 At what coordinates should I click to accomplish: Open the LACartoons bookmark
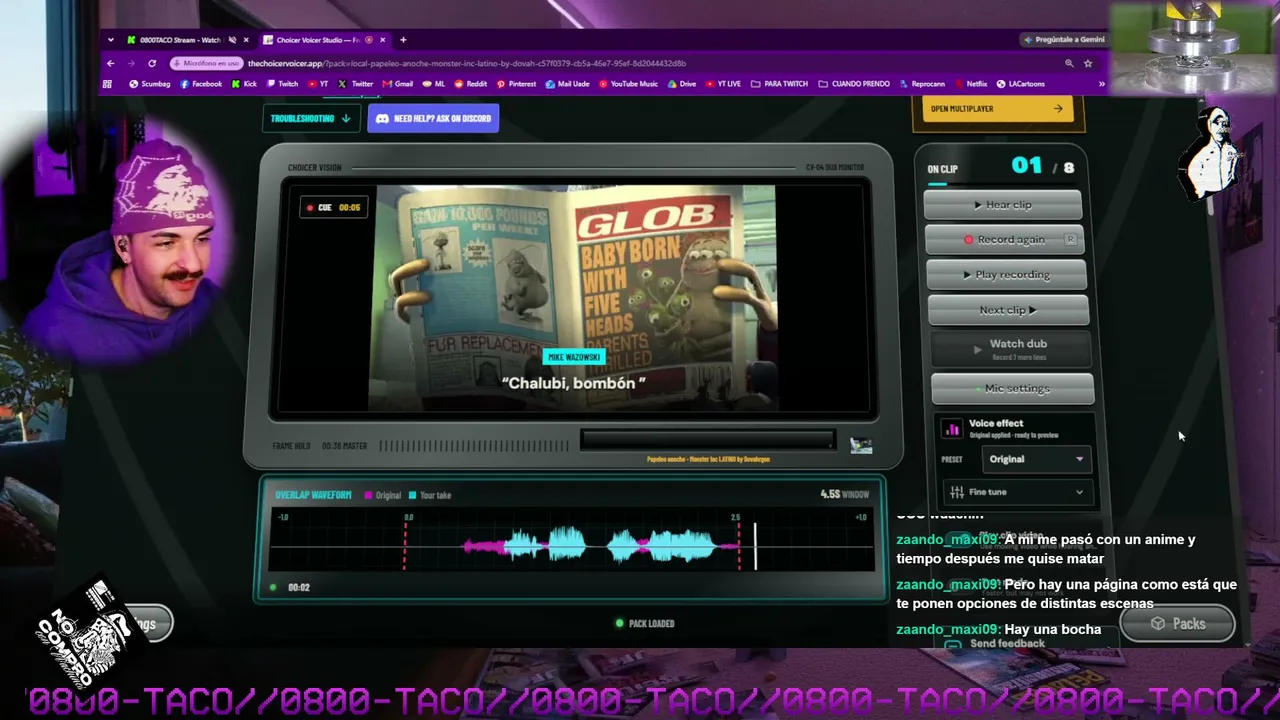click(1021, 84)
